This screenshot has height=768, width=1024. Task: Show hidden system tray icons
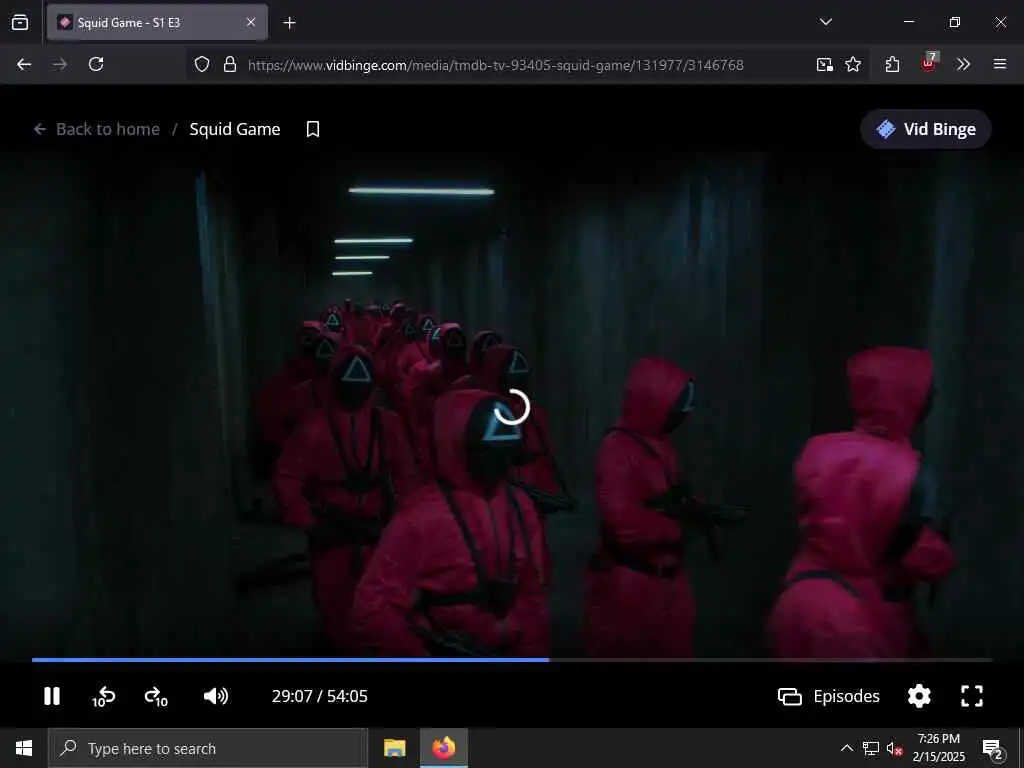pyautogui.click(x=846, y=748)
